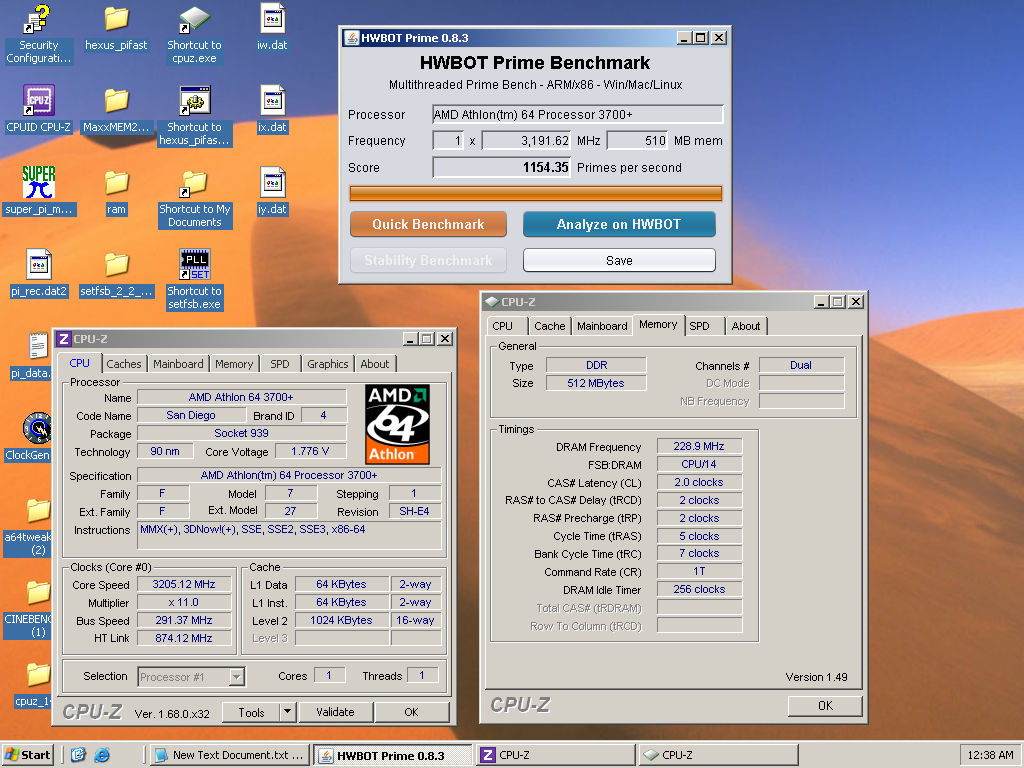Run the Quick Benchmark in HWBOT Prime
The height and width of the screenshot is (768, 1024).
(428, 224)
